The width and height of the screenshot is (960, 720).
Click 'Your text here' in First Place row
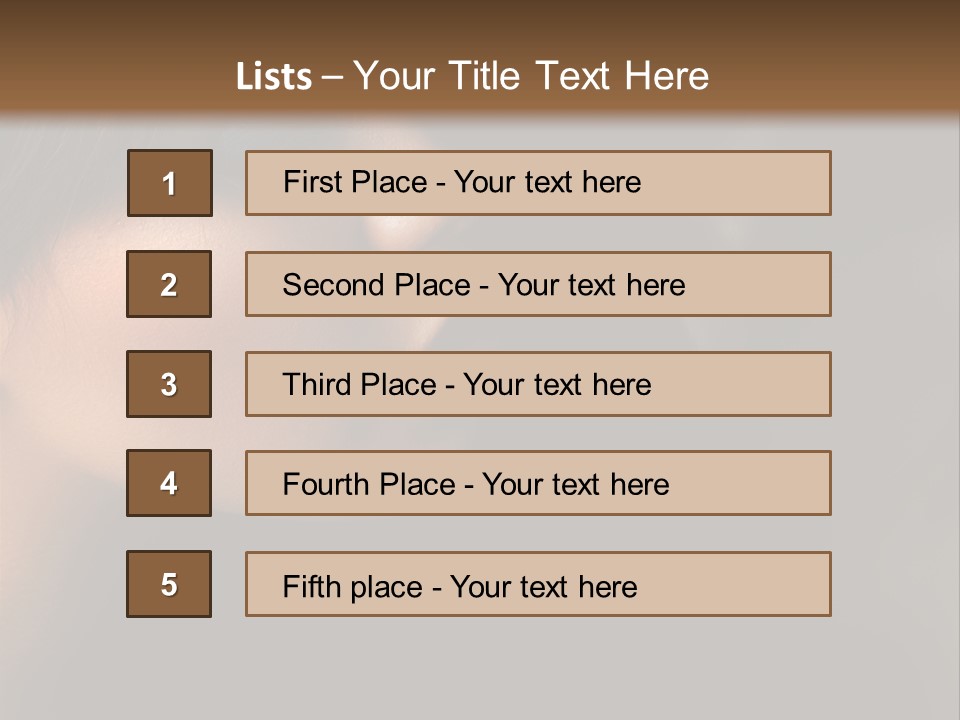click(547, 182)
